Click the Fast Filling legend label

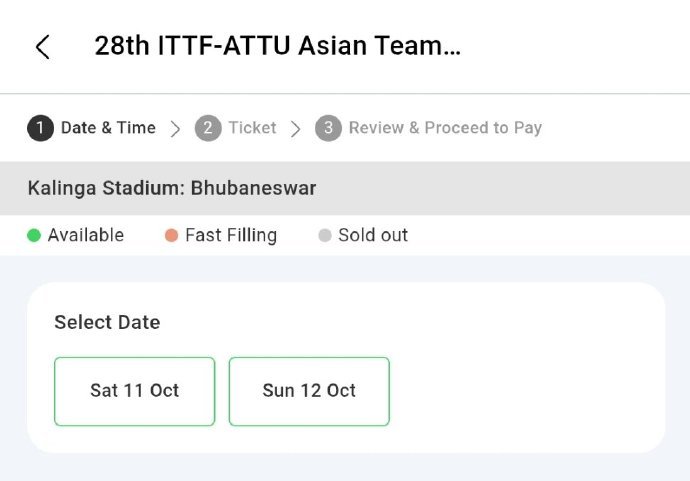(231, 236)
